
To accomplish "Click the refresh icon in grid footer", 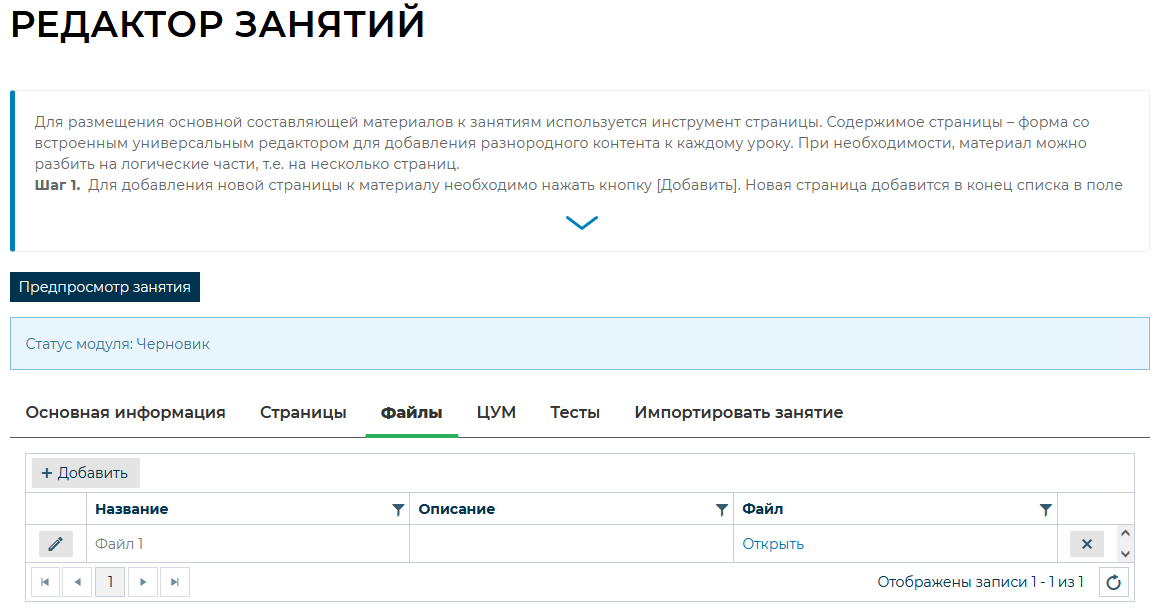I will [x=1114, y=582].
